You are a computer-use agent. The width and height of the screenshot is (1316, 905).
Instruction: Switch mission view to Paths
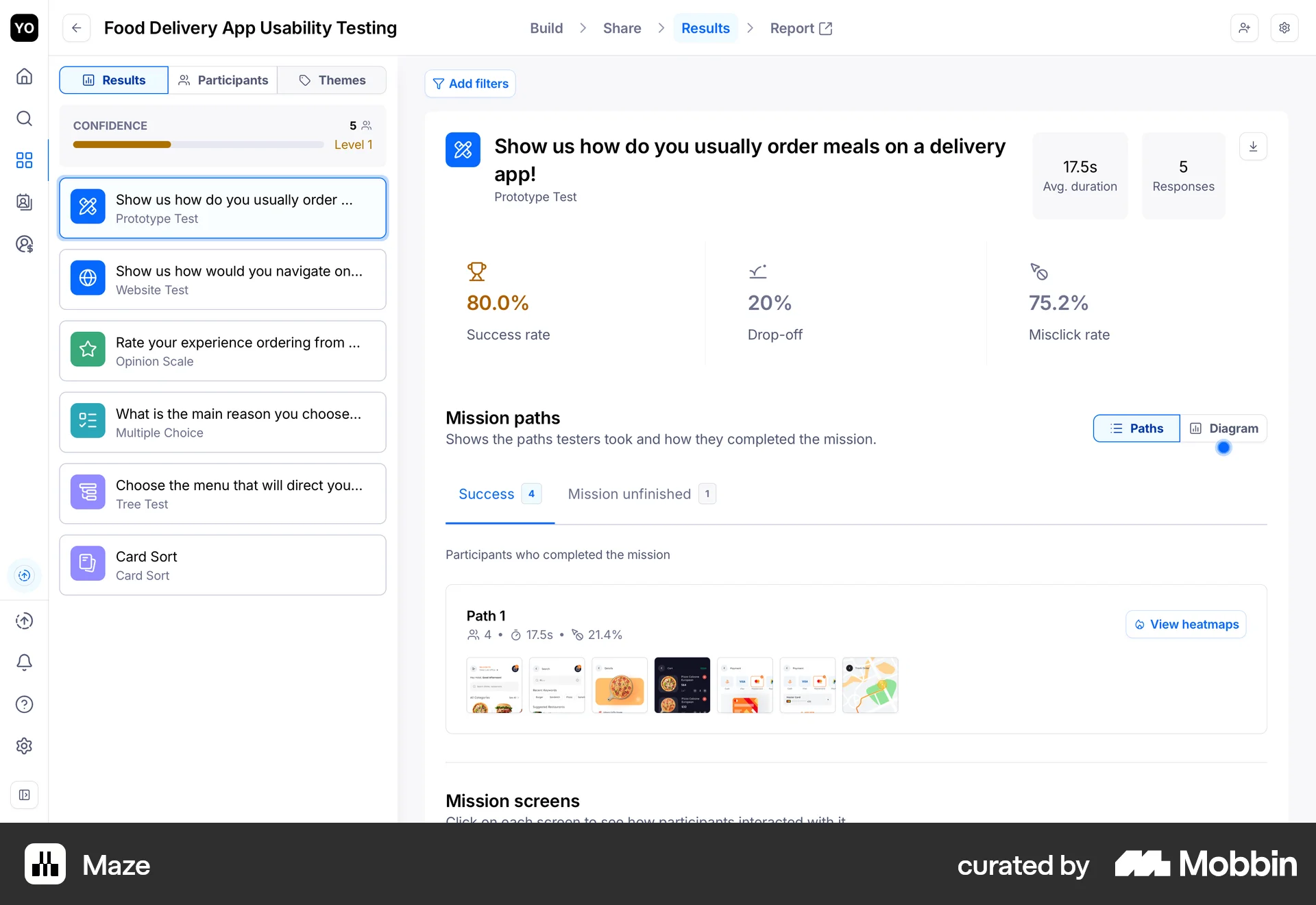click(x=1136, y=429)
